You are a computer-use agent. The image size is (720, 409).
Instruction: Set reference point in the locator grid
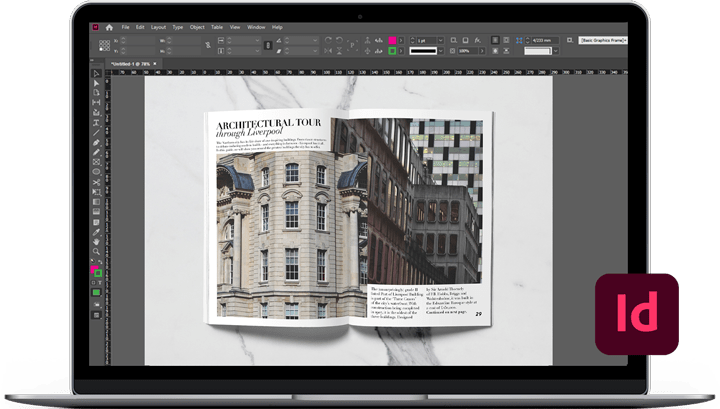(x=104, y=45)
